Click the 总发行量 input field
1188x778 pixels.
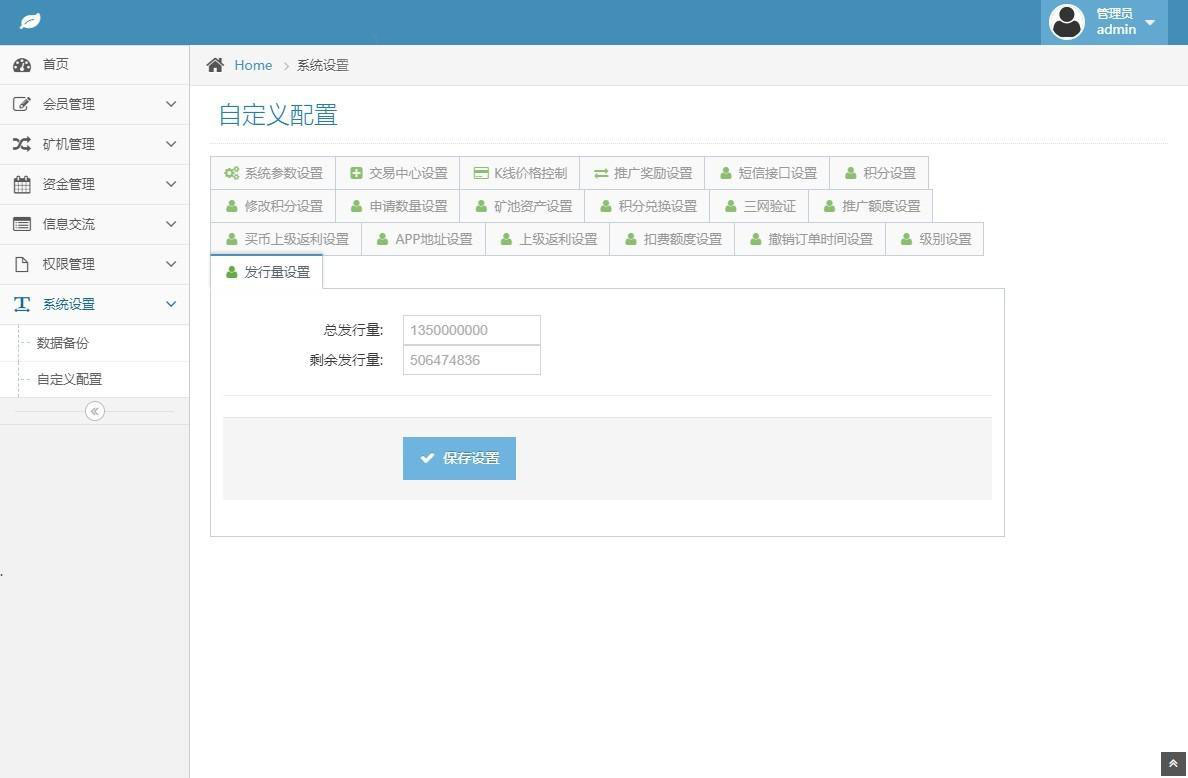point(471,330)
